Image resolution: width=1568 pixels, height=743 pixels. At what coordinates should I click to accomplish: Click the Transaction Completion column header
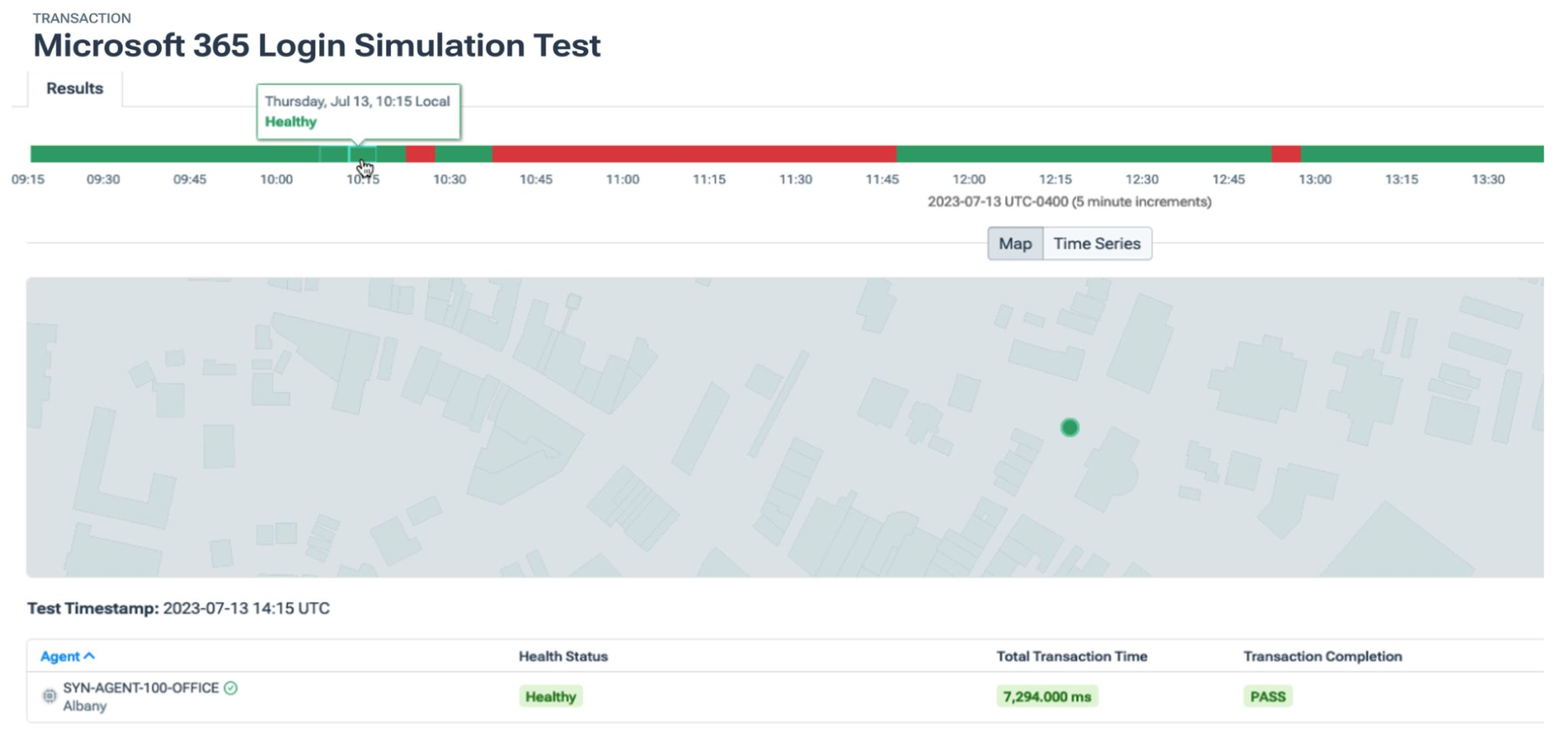[x=1322, y=657]
